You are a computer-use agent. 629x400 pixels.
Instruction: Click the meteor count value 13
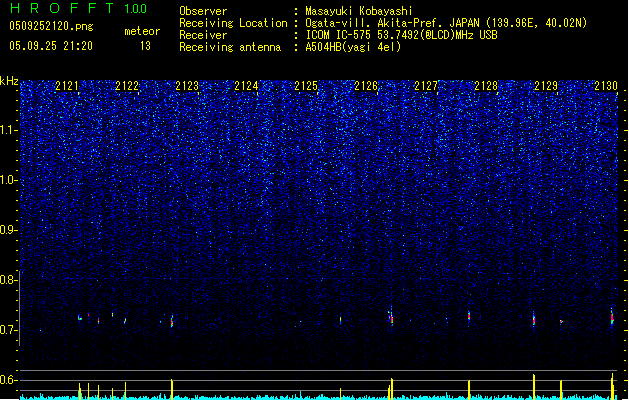point(145,46)
